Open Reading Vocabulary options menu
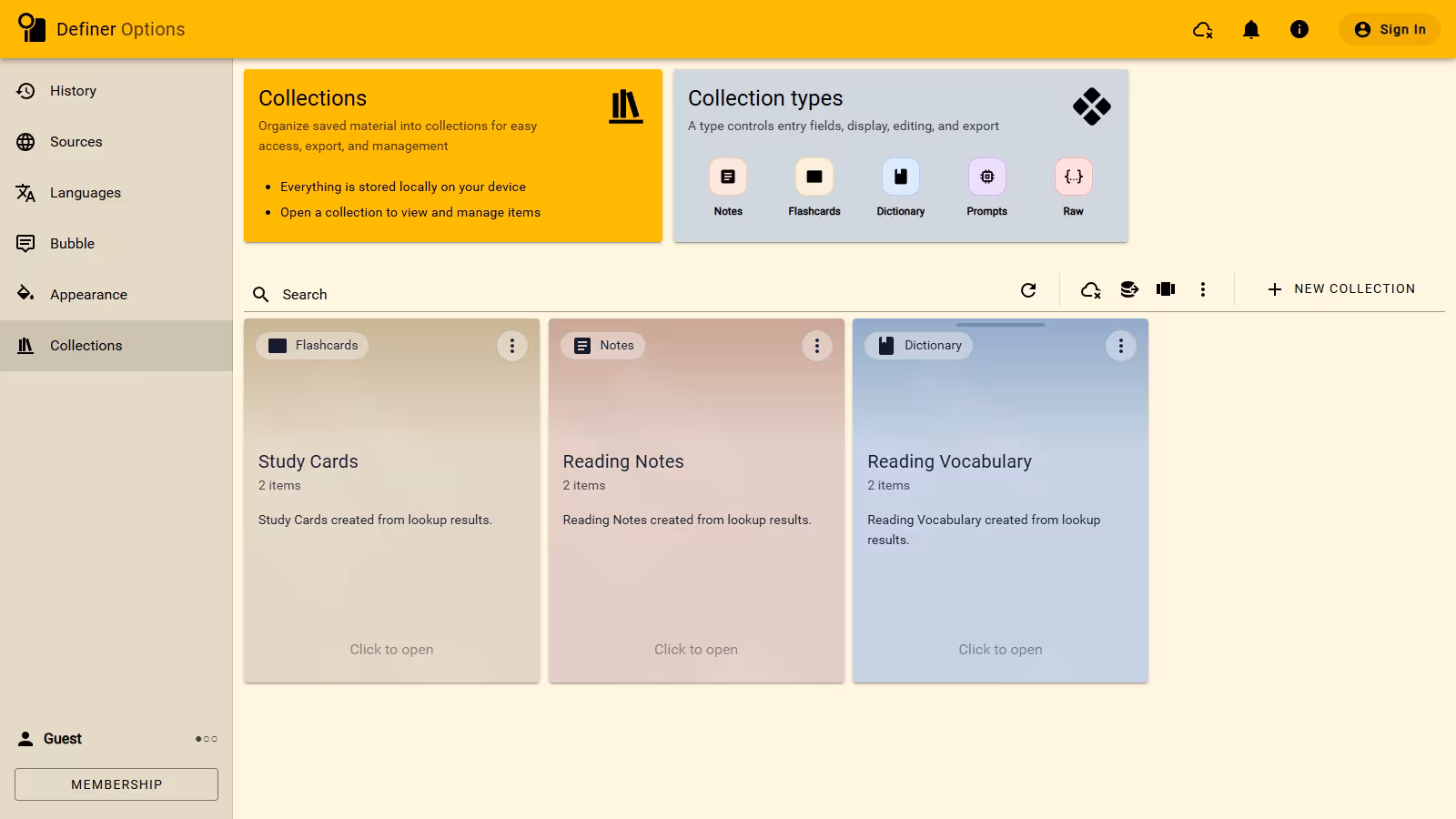Viewport: 1456px width, 819px height. 1121,346
